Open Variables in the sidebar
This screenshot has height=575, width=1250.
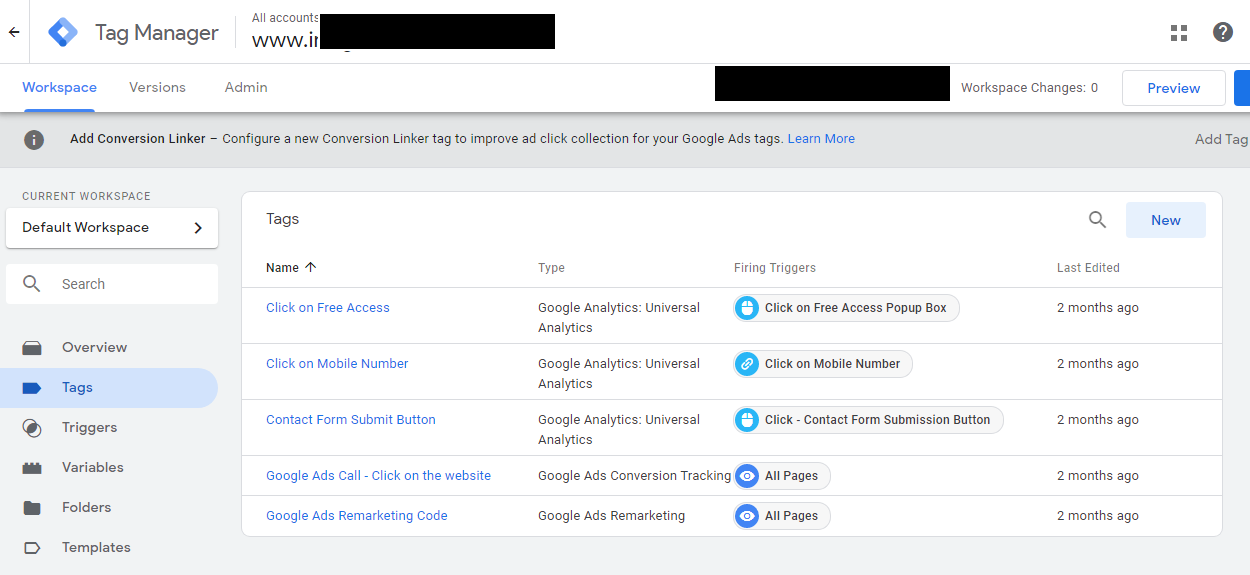(92, 468)
